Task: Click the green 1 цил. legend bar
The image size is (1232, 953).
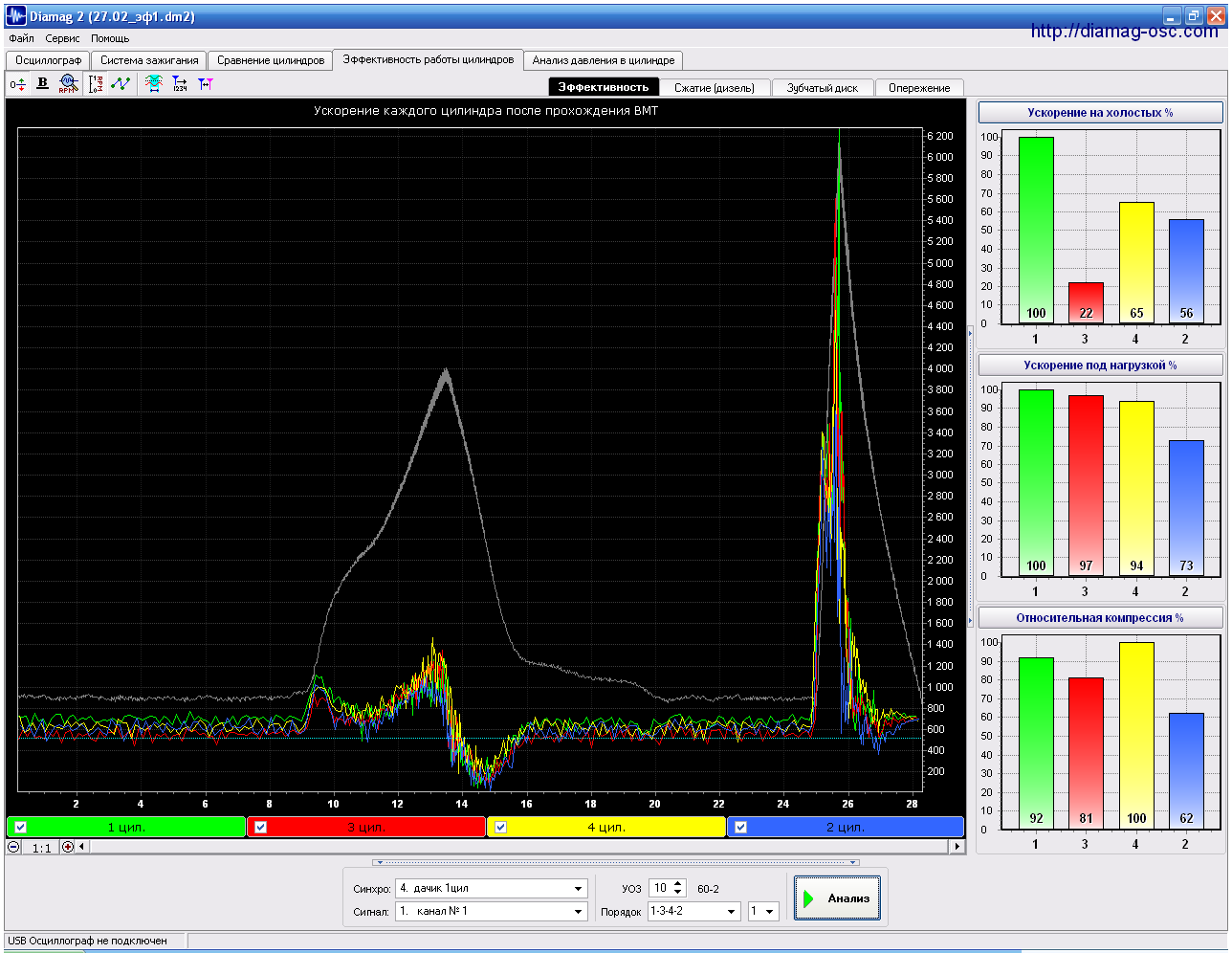Action: click(x=126, y=828)
